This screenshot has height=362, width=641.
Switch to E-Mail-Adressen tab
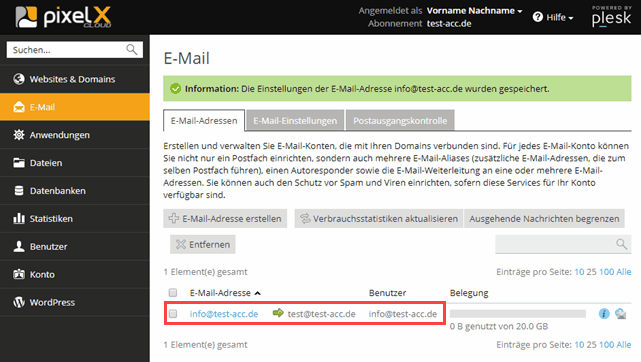point(204,121)
